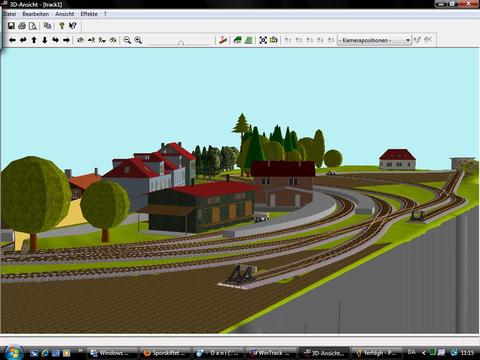Click the Zoom out magnifier icon

[x=127, y=40]
